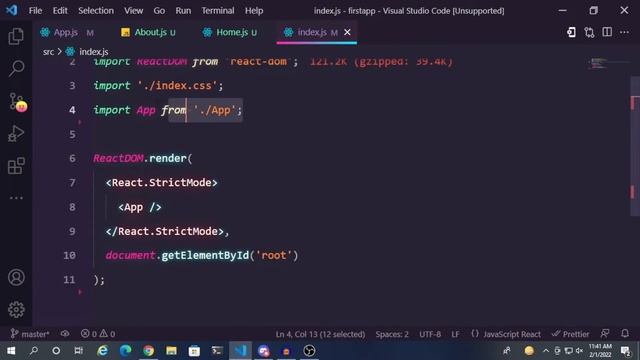
Task: Open the Manage gear menu
Action: tap(16, 309)
